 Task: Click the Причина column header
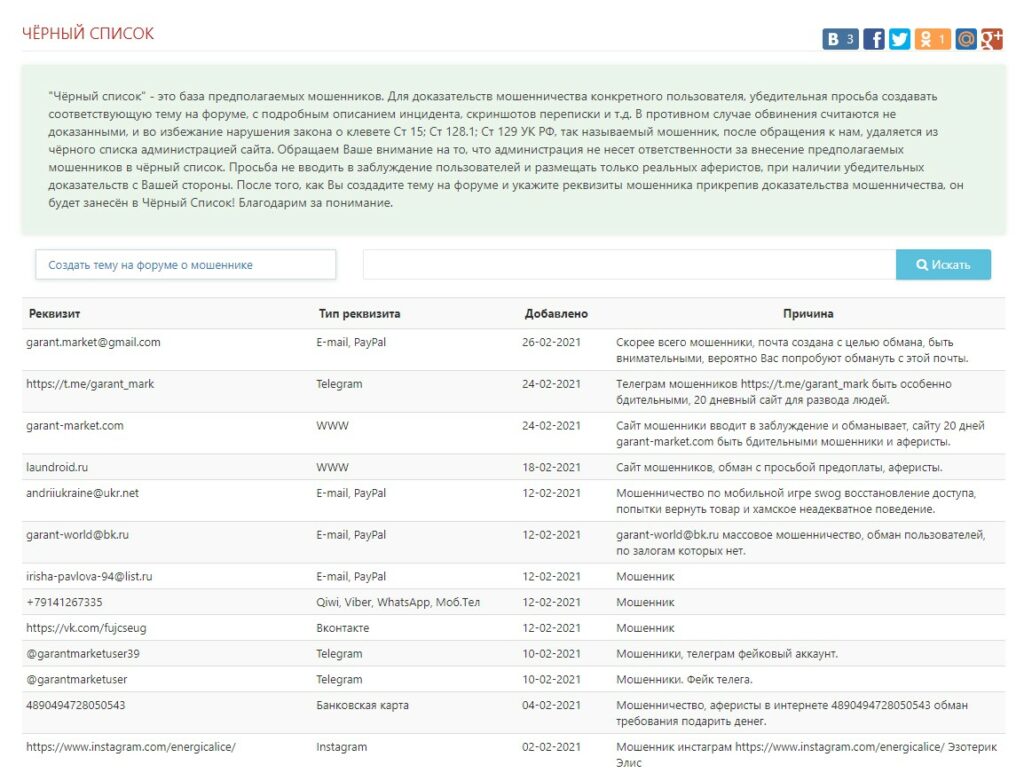pyautogui.click(x=808, y=314)
